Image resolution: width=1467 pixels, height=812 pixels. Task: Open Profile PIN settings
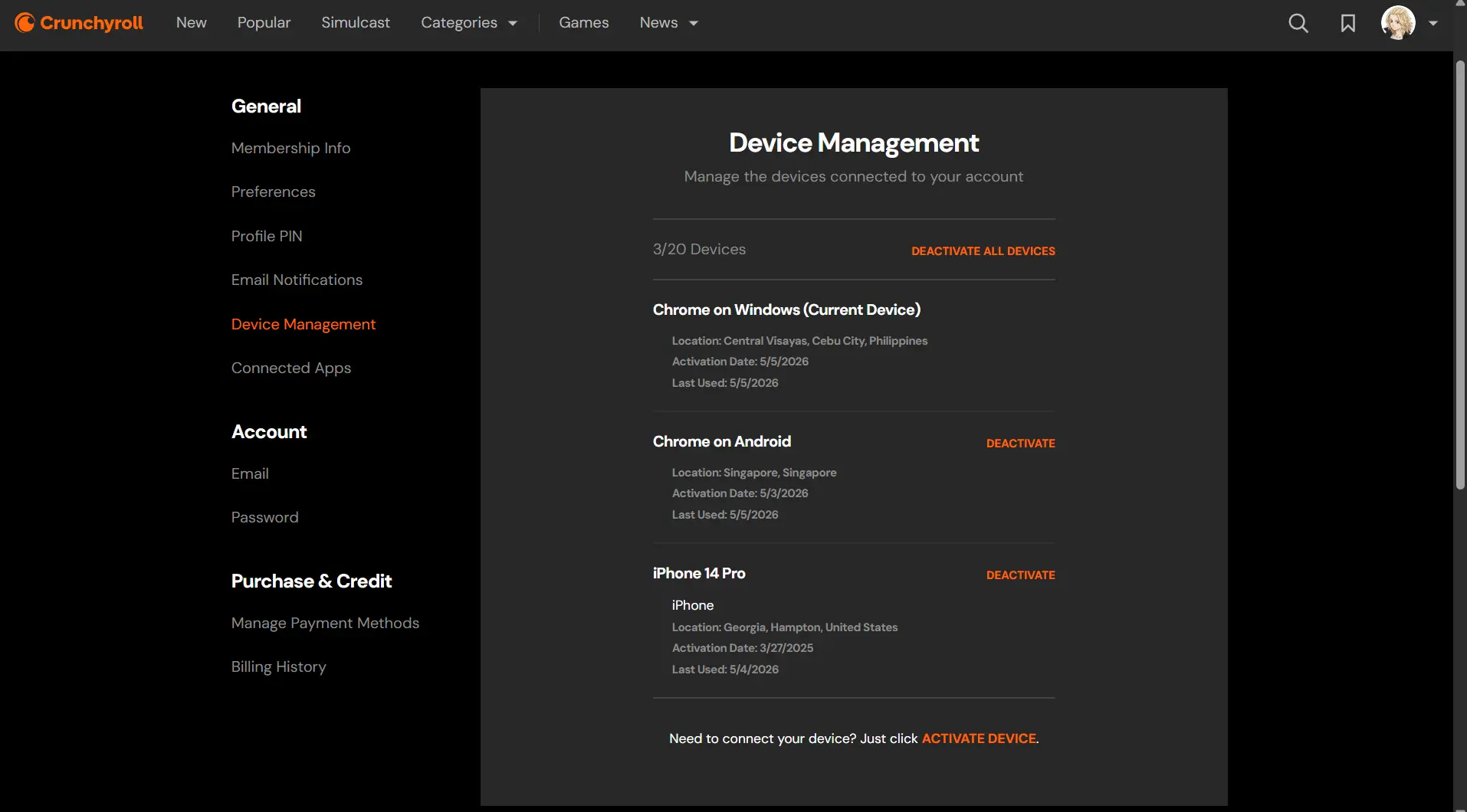(267, 236)
